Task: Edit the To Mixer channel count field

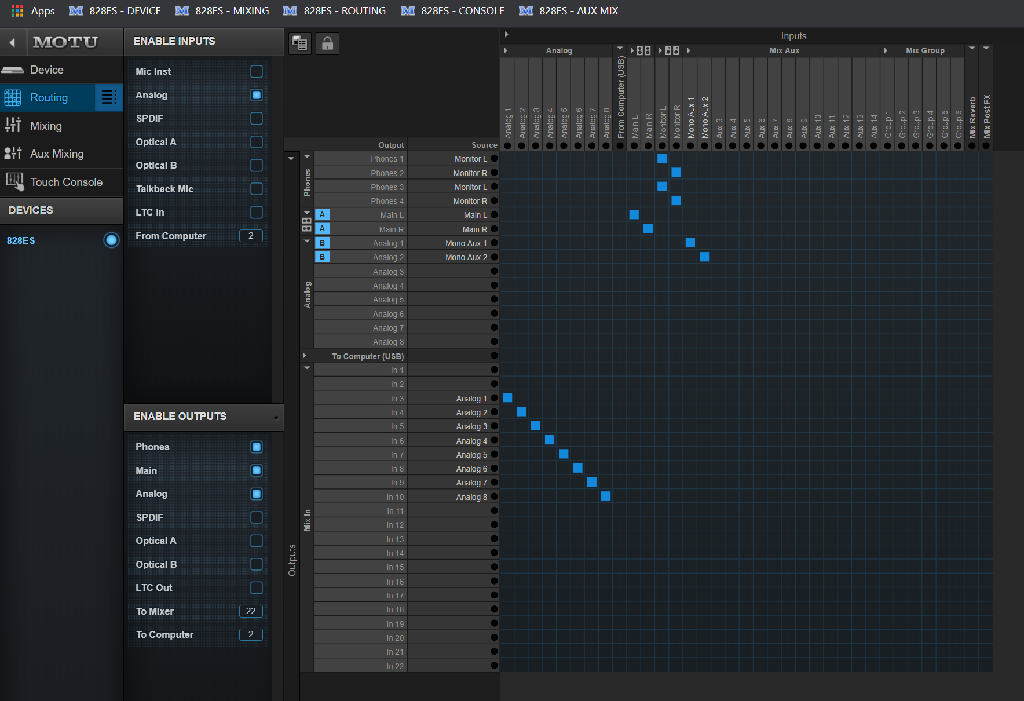Action: (251, 611)
